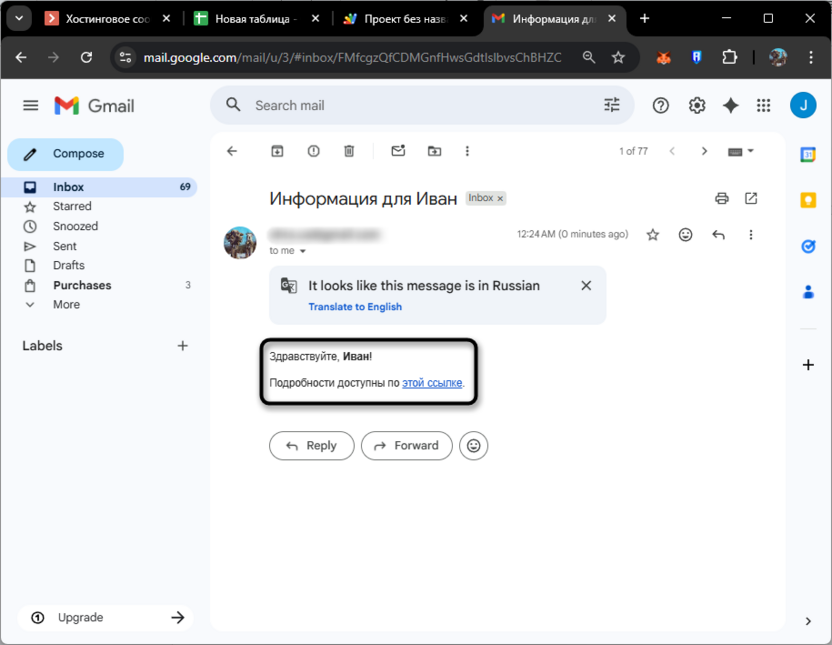The width and height of the screenshot is (832, 645).
Task: Open the input tools dropdown near the keyboard icon
Action: [748, 151]
